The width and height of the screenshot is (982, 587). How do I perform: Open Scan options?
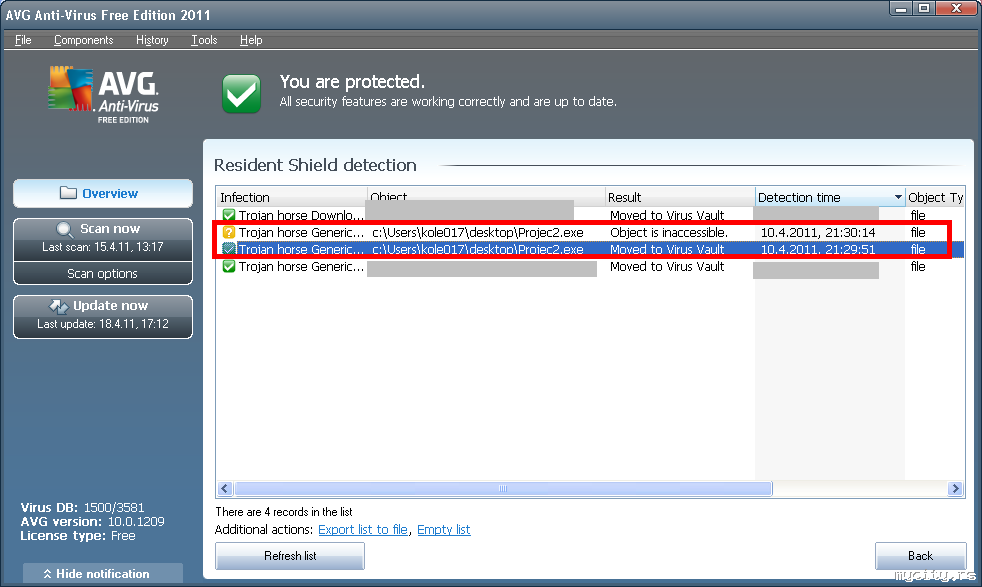[103, 274]
